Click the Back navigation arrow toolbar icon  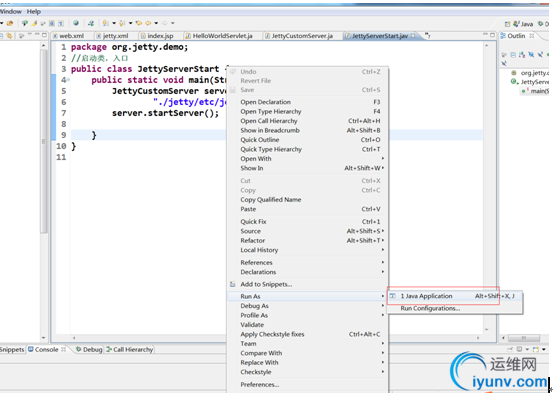[x=148, y=23]
